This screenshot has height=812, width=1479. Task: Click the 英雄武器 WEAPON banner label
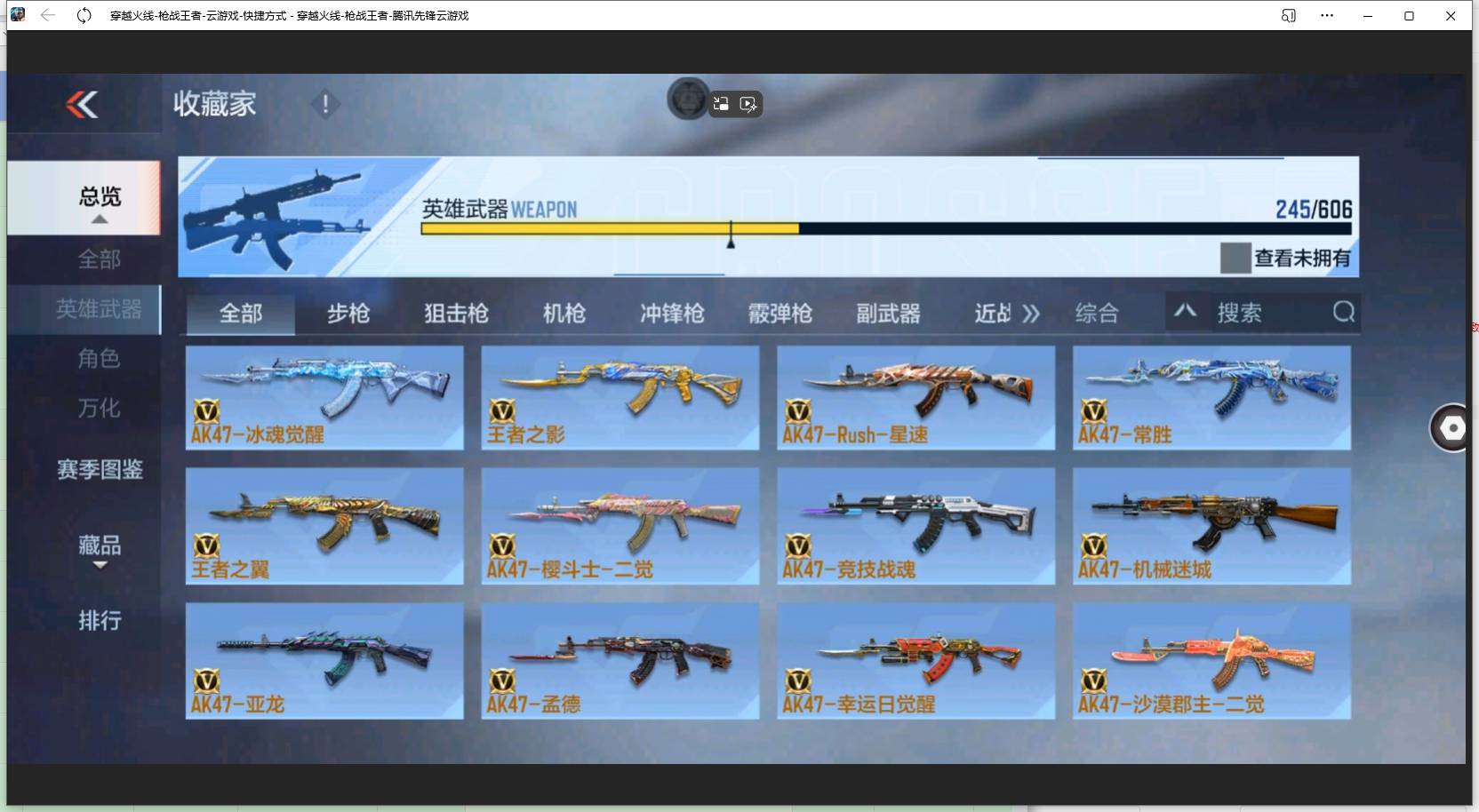[x=500, y=210]
